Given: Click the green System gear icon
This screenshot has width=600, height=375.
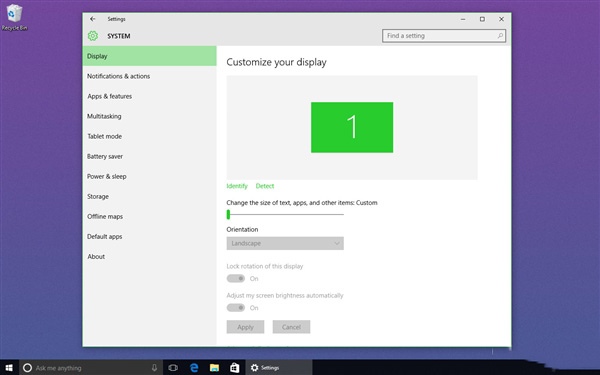Looking at the screenshot, I should click(93, 36).
